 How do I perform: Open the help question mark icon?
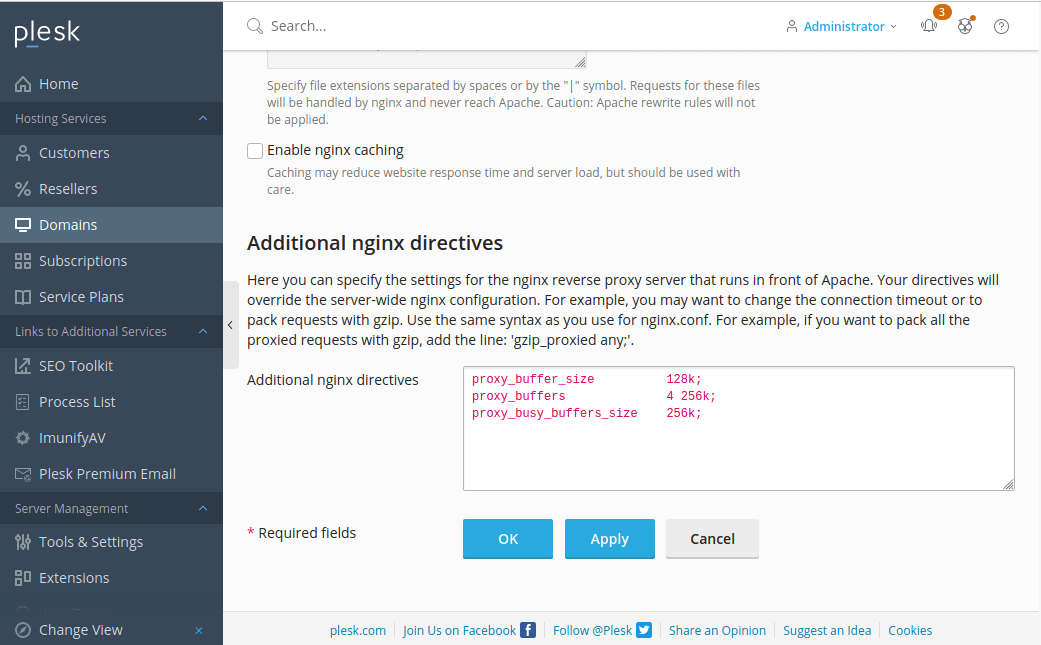[x=1001, y=26]
